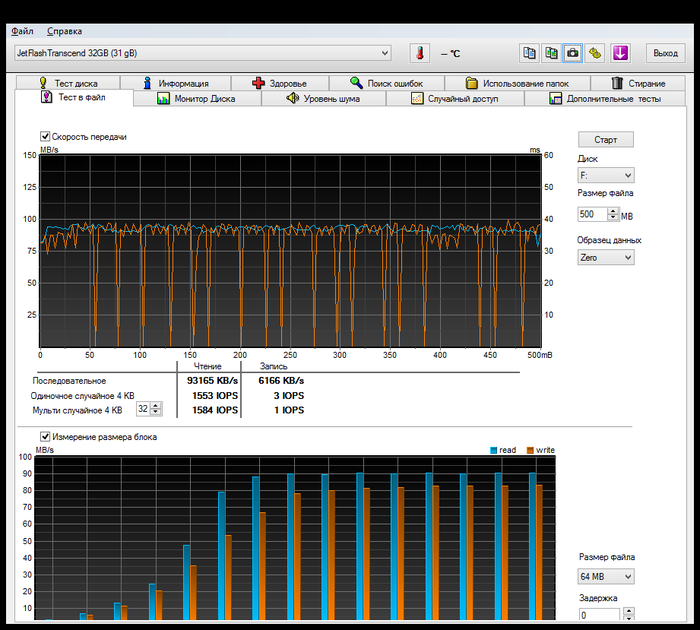Click the queue depth 32 field
The image size is (700, 630).
(x=143, y=409)
